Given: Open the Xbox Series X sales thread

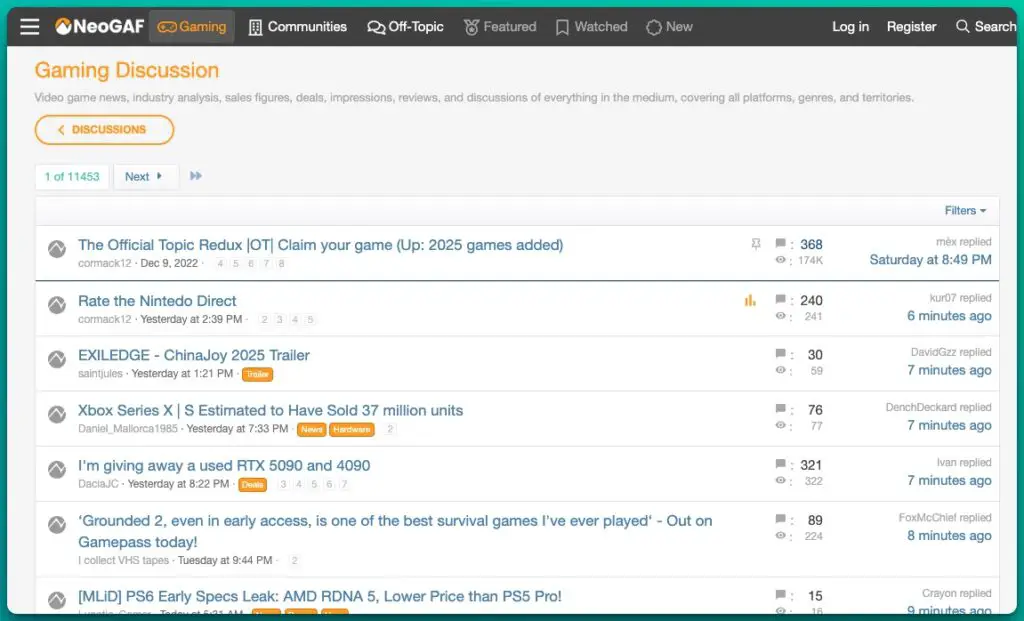Looking at the screenshot, I should (x=270, y=410).
